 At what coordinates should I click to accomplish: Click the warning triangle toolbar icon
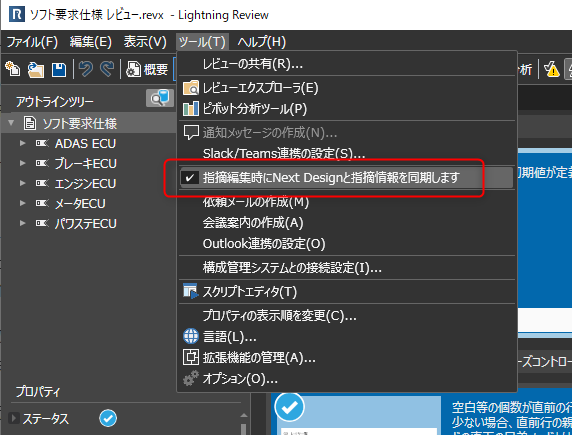551,69
